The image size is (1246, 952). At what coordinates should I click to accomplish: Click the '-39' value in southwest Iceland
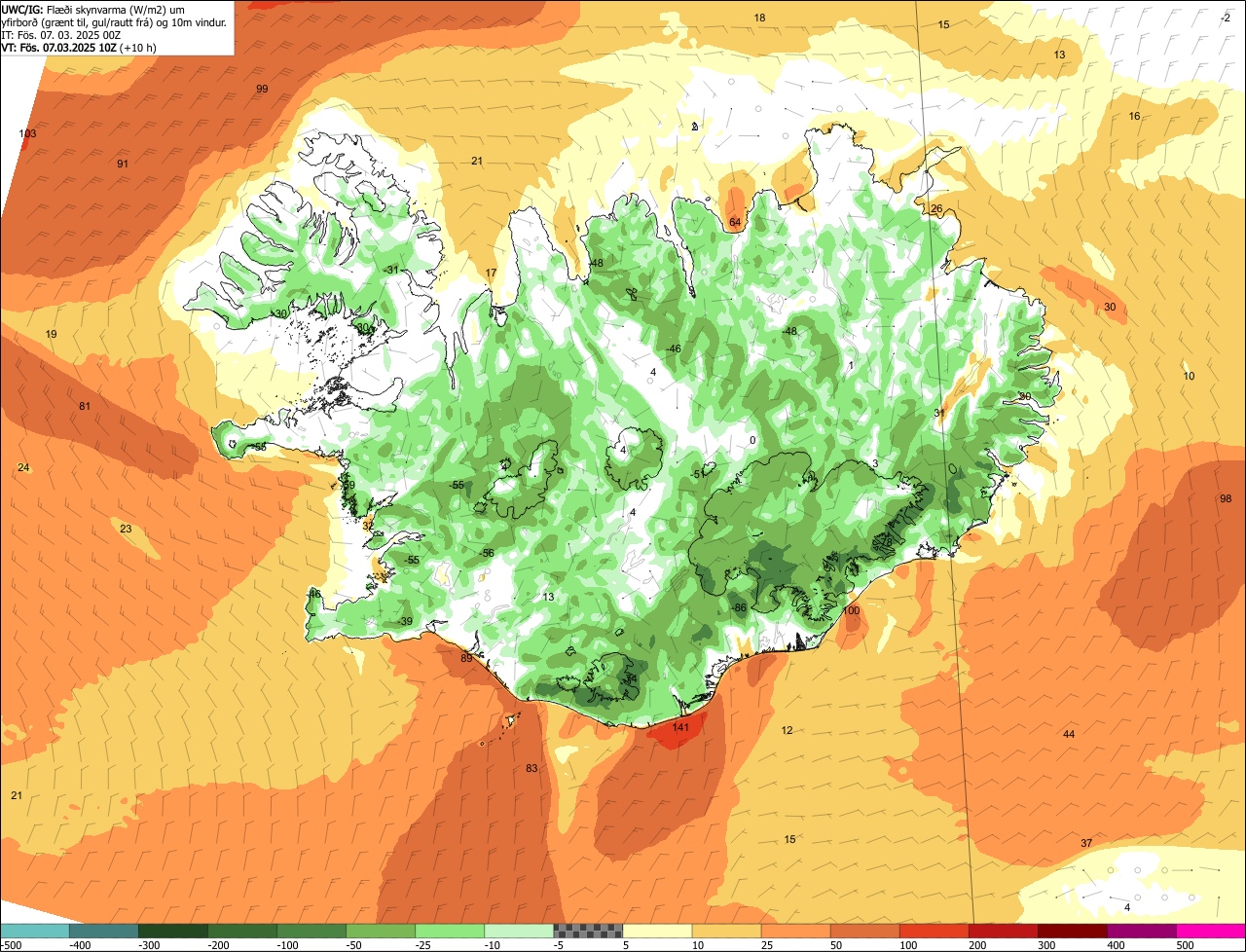pos(405,621)
